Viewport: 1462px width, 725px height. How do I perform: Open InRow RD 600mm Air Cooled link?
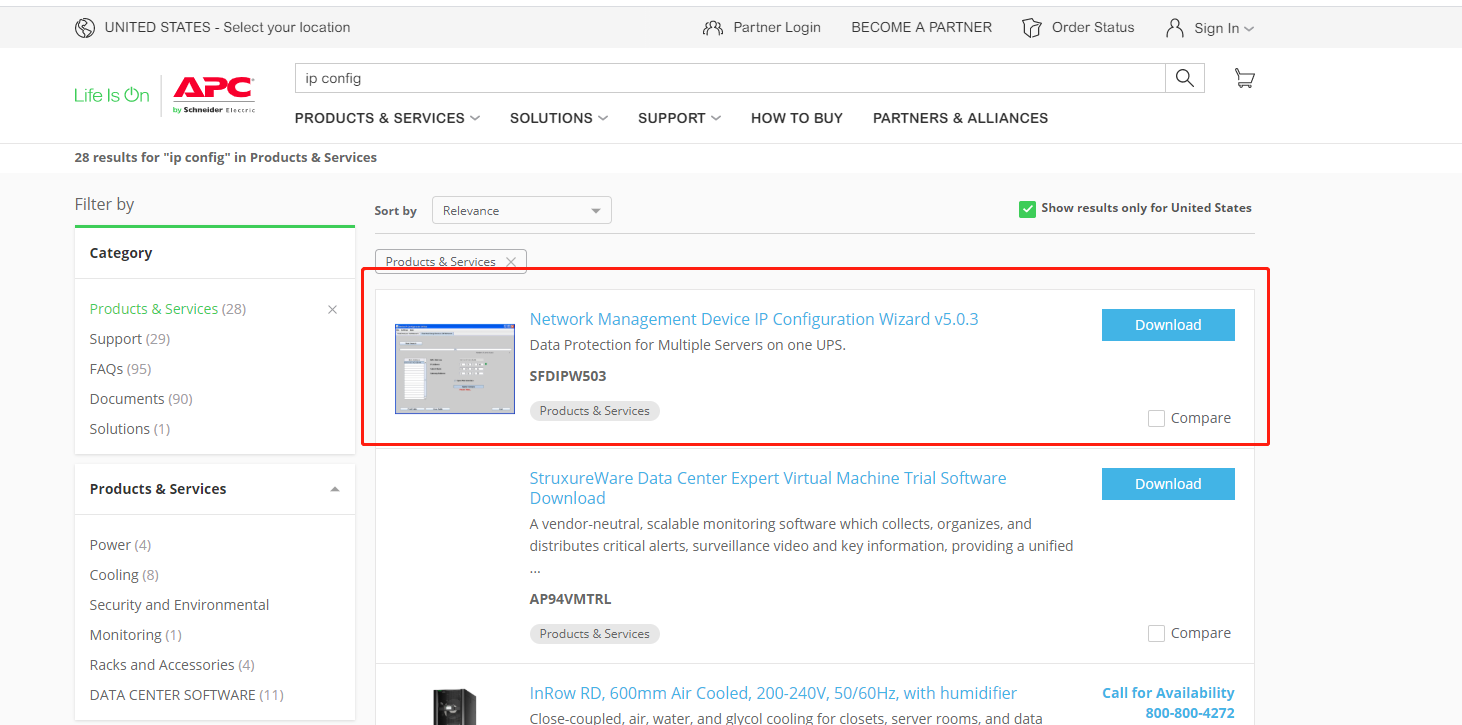(x=773, y=693)
